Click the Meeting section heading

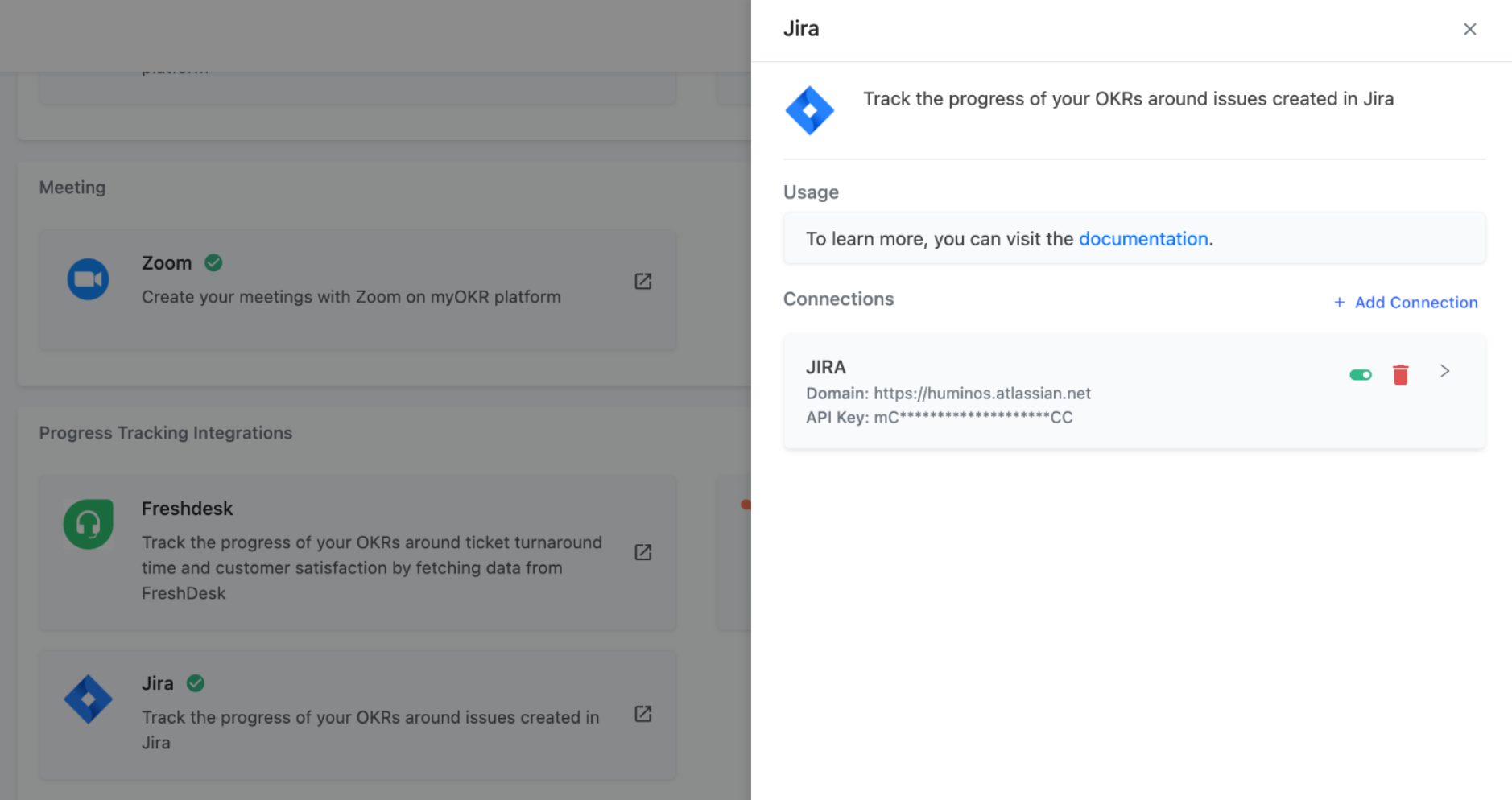click(72, 188)
